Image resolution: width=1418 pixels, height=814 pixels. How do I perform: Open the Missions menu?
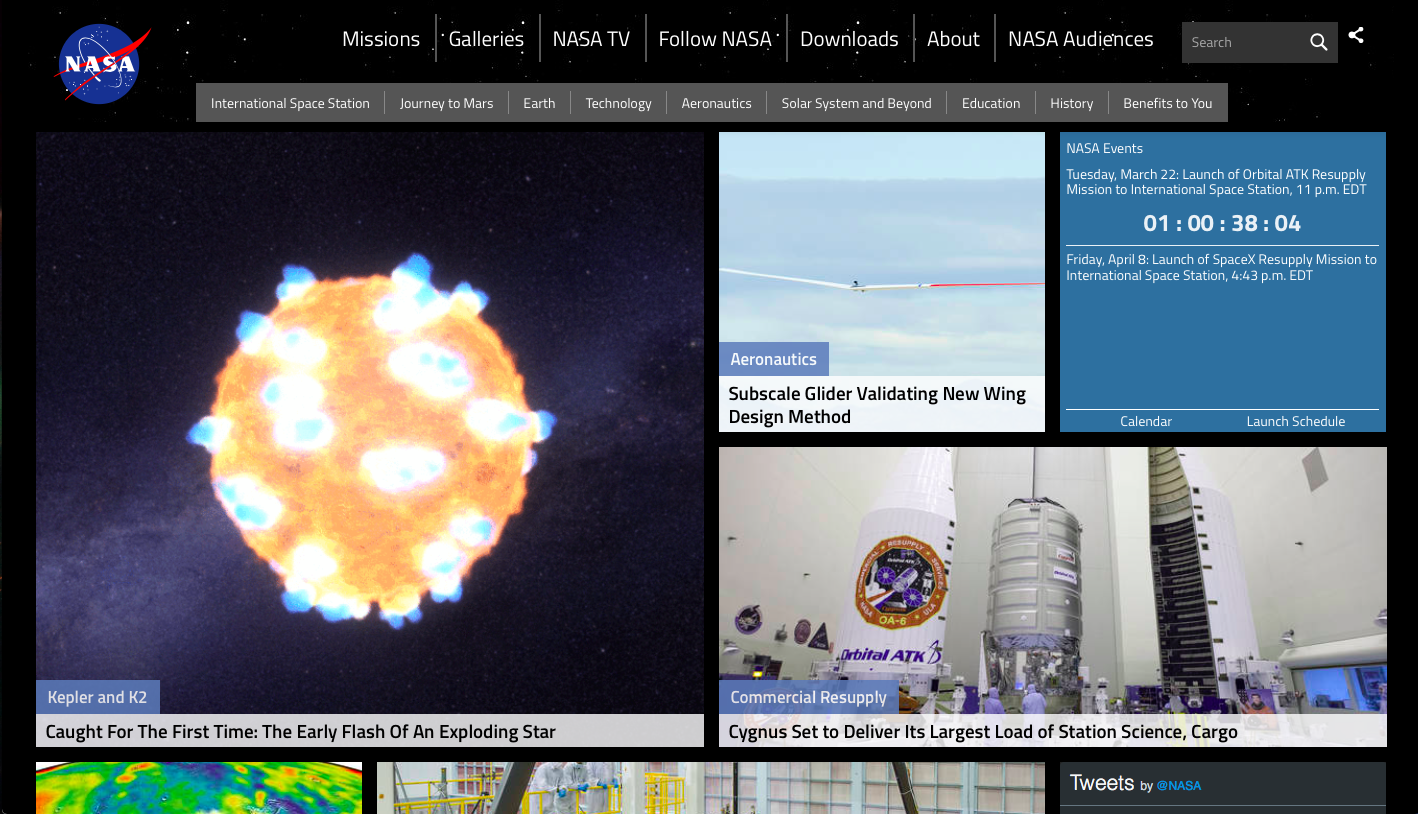(x=380, y=39)
